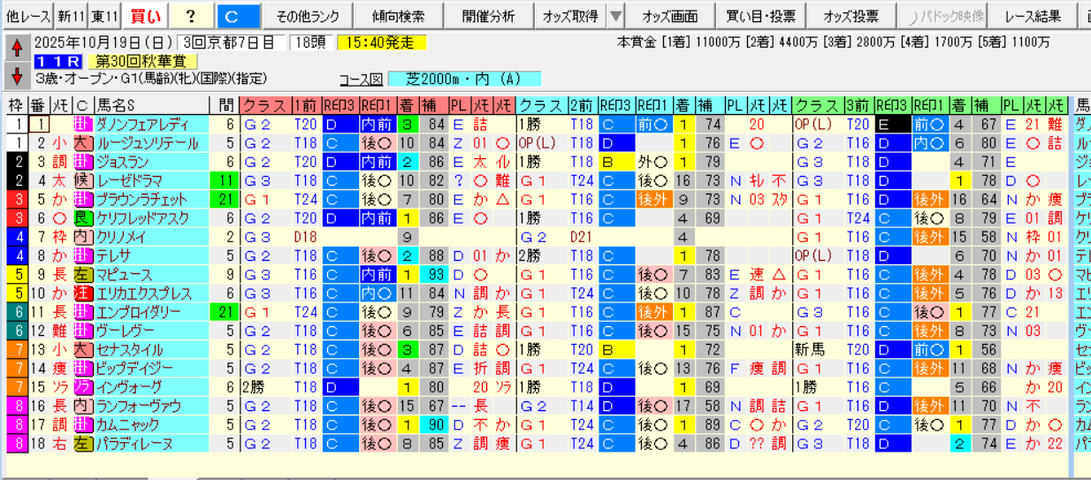
Task: Click the 芝2000m・内 (A) course field
Action: 463,79
